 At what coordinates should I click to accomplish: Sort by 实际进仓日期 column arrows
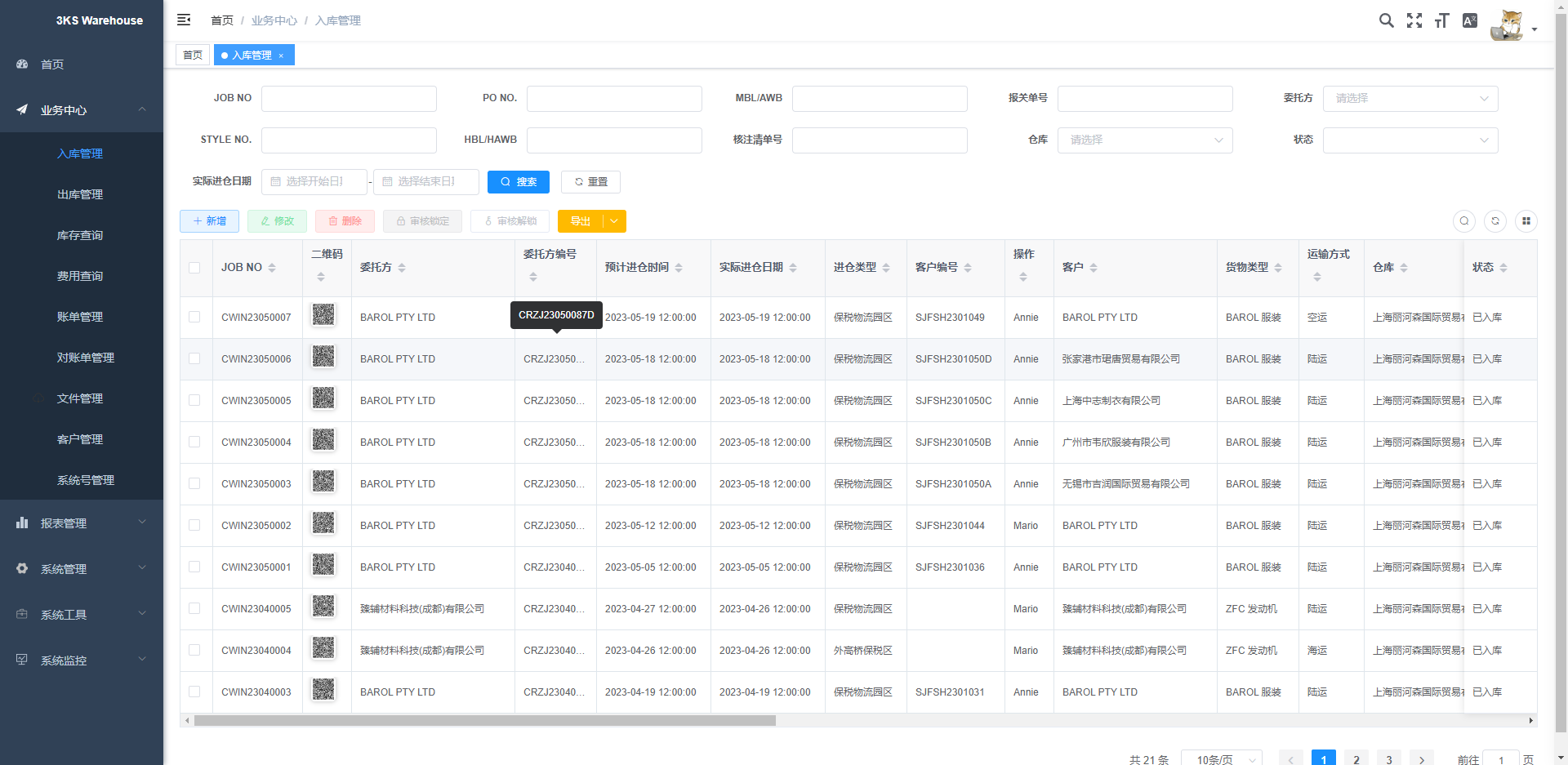pos(793,268)
